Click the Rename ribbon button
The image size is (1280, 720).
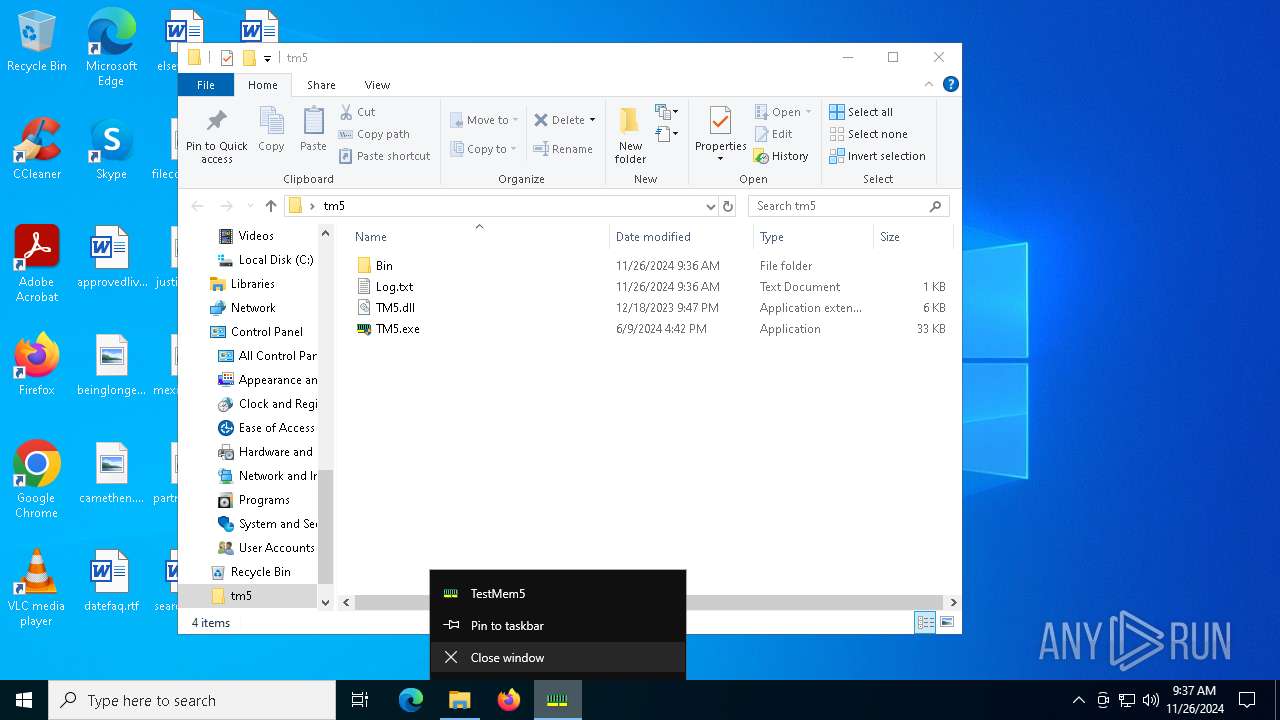click(x=563, y=149)
